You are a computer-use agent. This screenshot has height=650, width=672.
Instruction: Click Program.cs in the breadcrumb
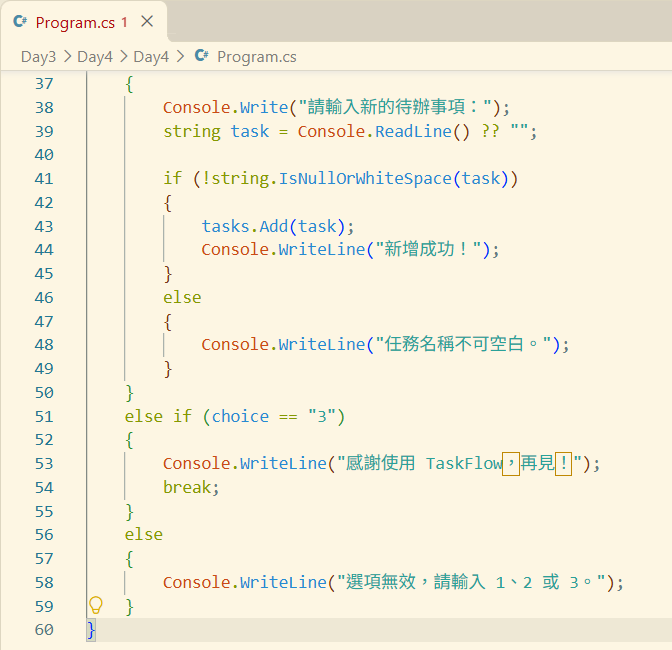pyautogui.click(x=257, y=57)
